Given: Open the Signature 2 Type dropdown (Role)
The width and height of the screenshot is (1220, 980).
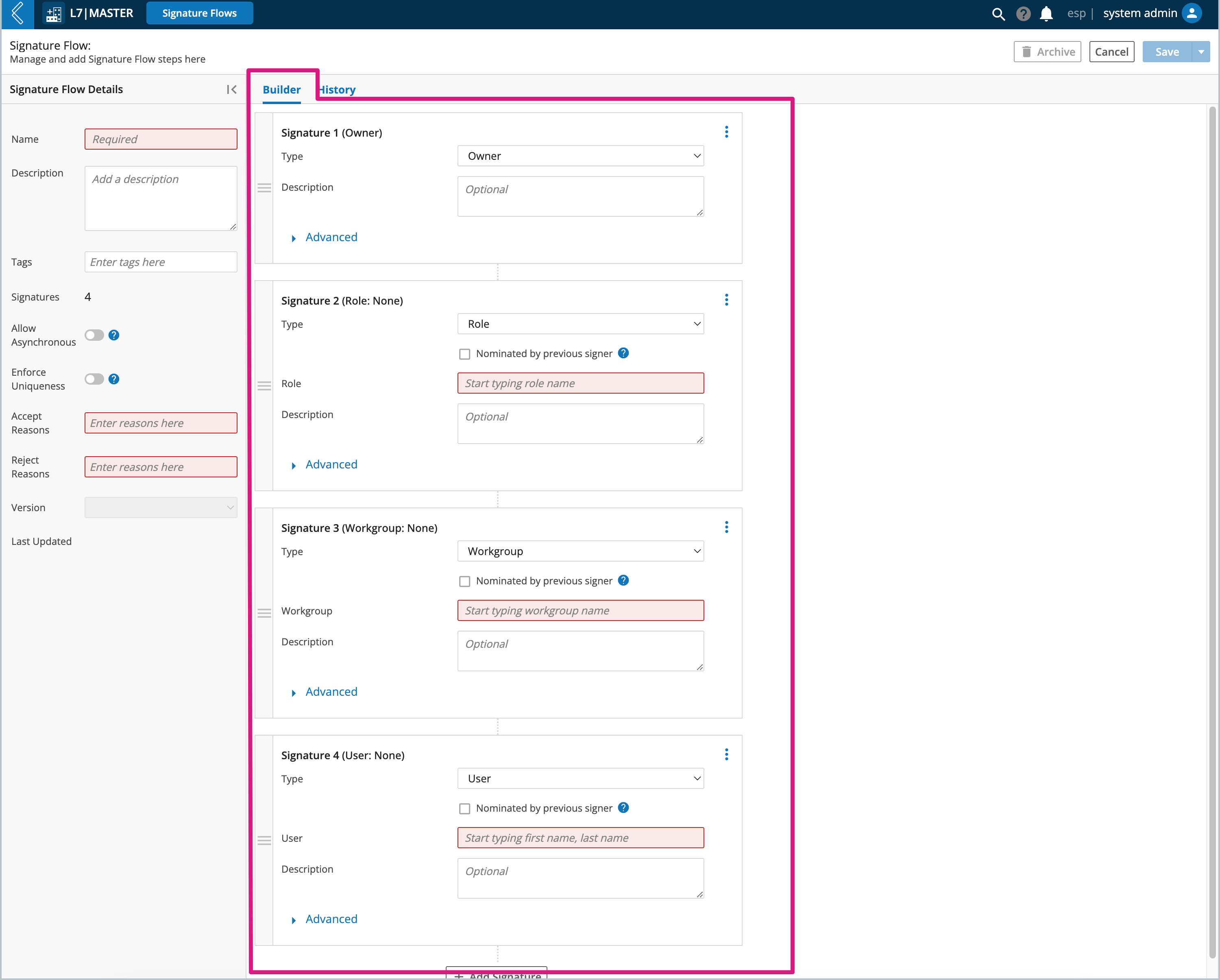Looking at the screenshot, I should coord(581,324).
